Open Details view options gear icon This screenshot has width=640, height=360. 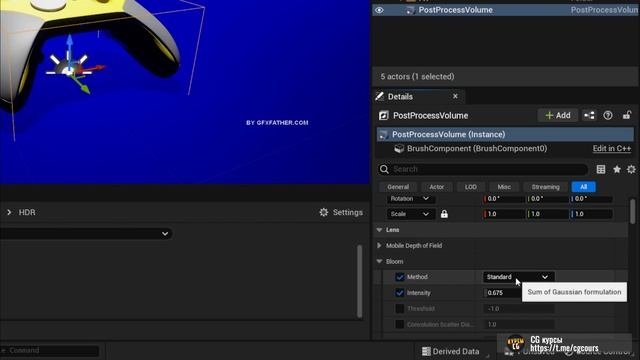(x=631, y=169)
